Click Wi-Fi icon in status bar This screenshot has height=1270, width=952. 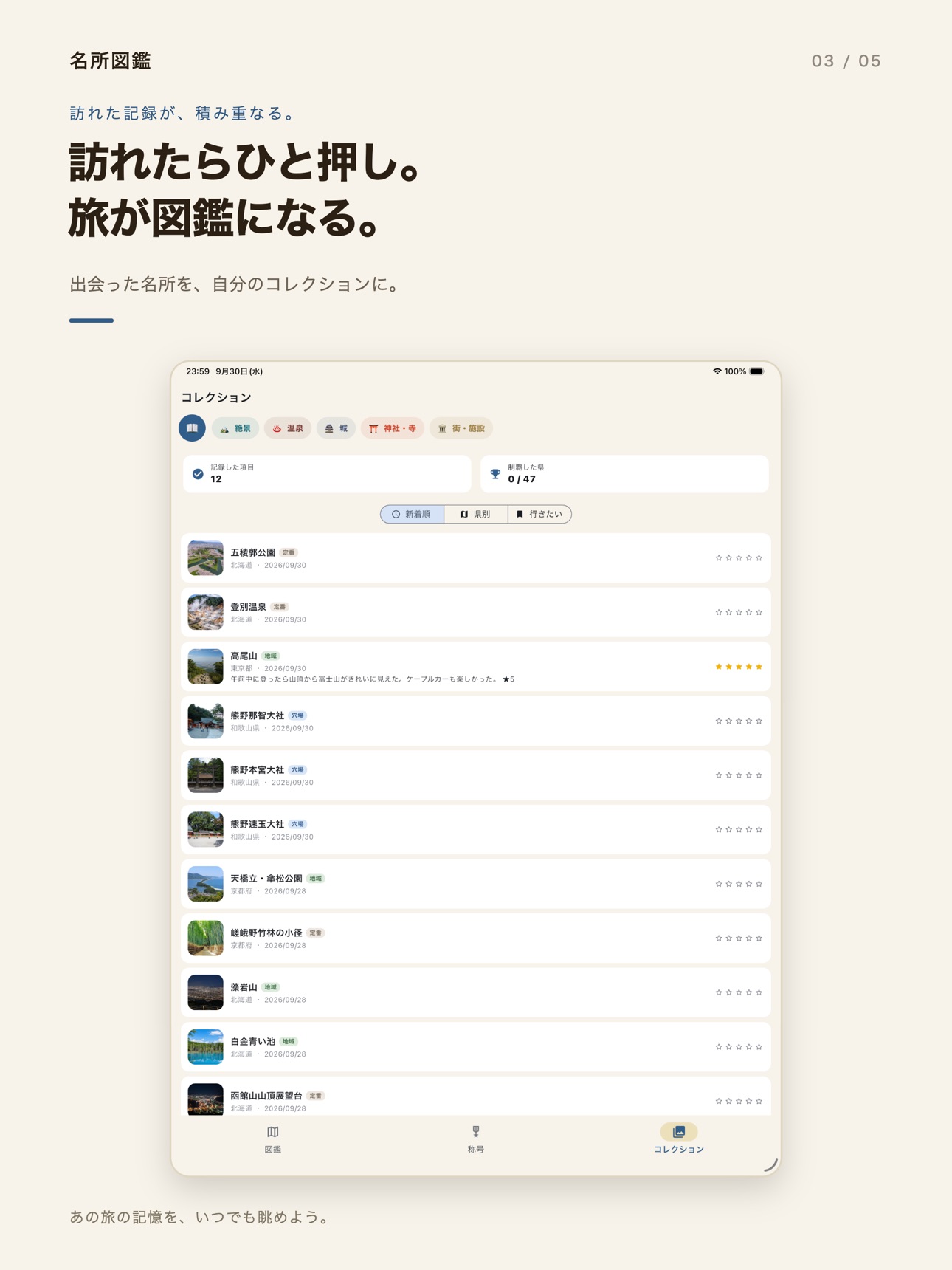pyautogui.click(x=717, y=371)
